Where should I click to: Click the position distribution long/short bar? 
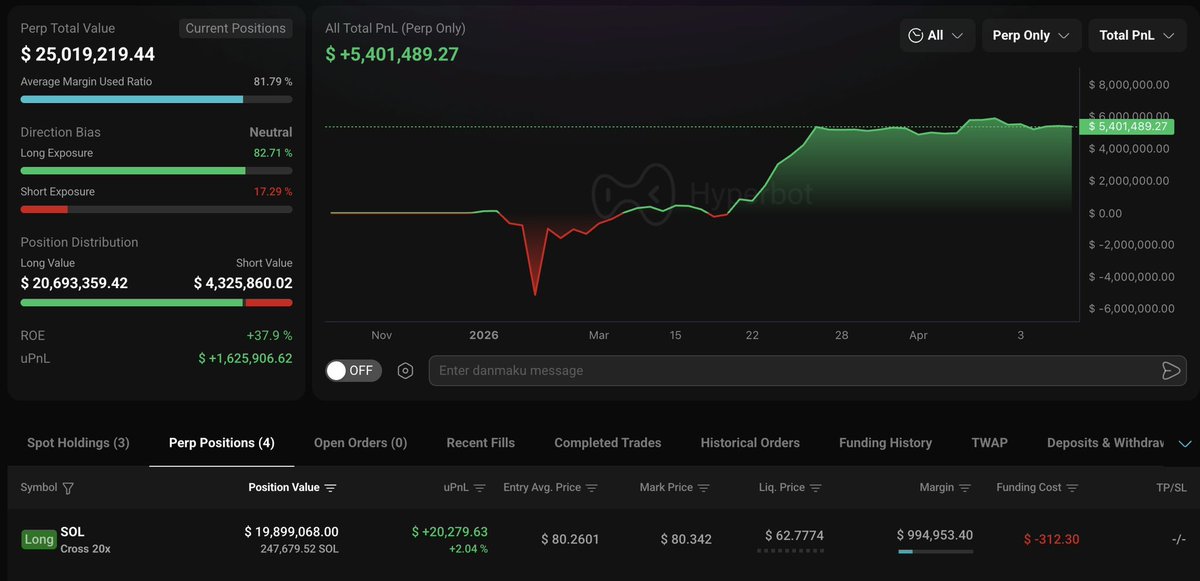pyautogui.click(x=156, y=302)
